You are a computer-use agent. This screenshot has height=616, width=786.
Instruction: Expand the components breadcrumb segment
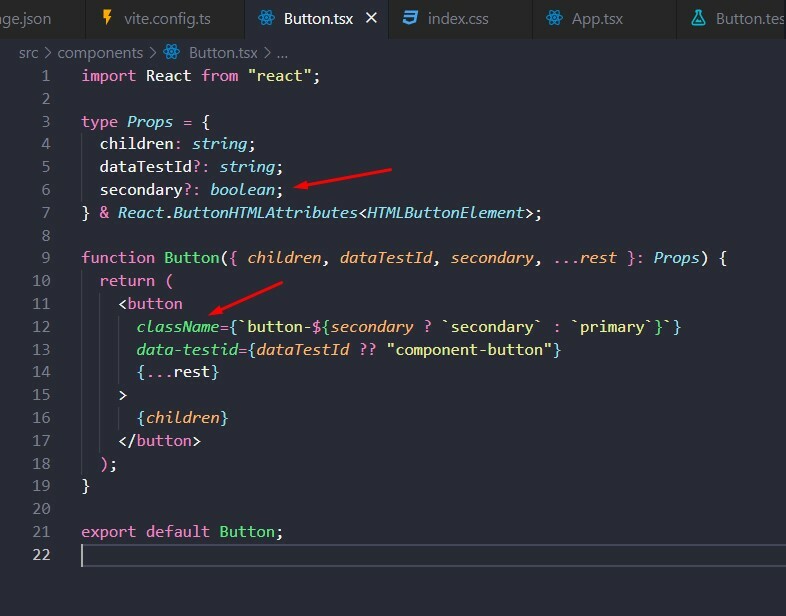point(100,52)
